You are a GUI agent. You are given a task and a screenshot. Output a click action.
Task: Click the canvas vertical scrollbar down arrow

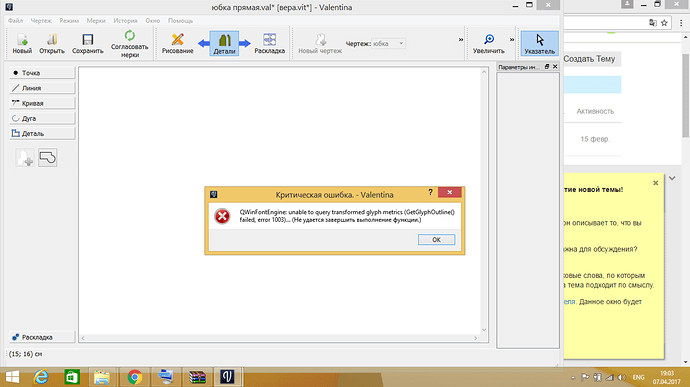tap(484, 330)
